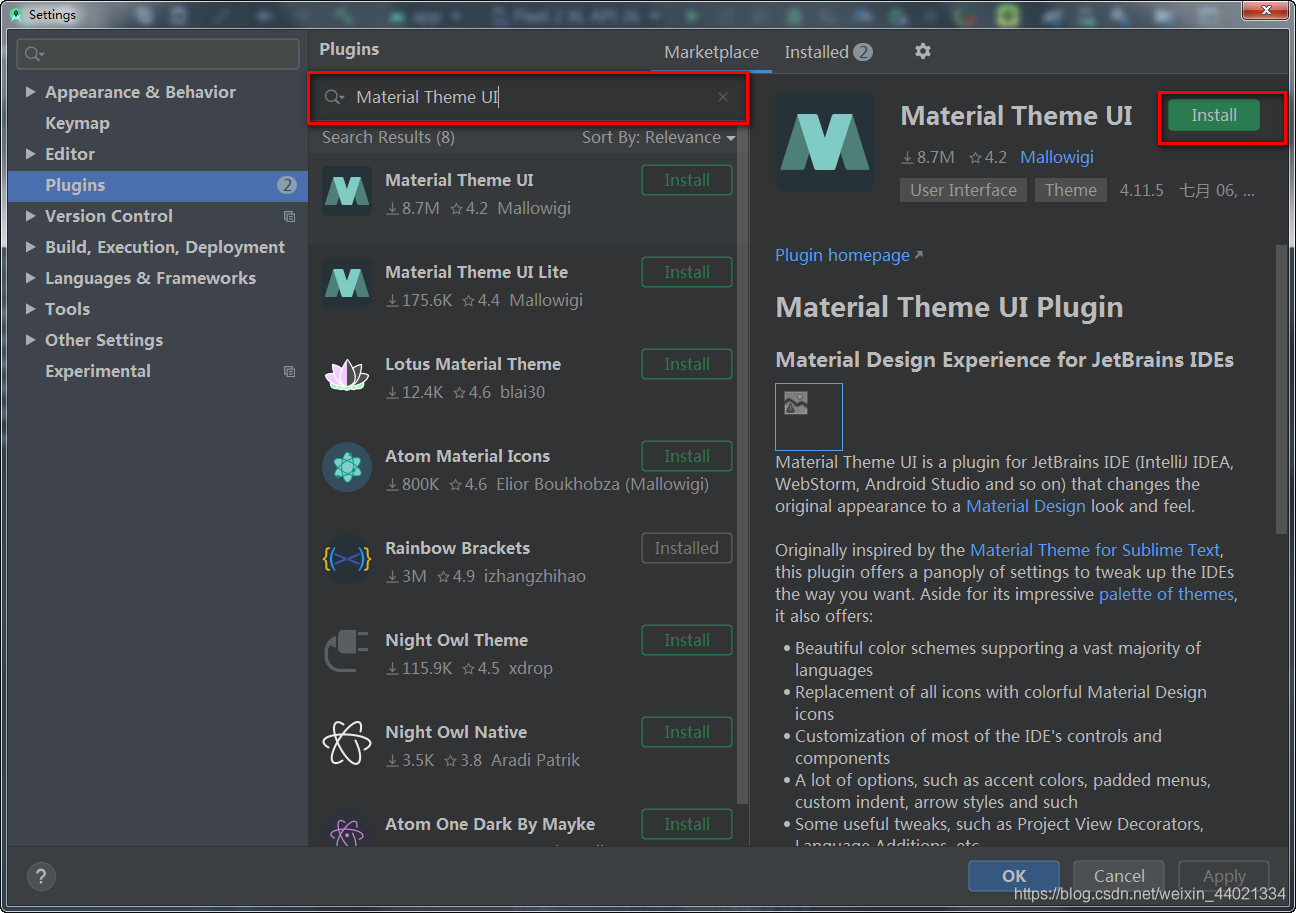Cancel the Settings dialog
The width and height of the screenshot is (1296, 913).
(1119, 876)
